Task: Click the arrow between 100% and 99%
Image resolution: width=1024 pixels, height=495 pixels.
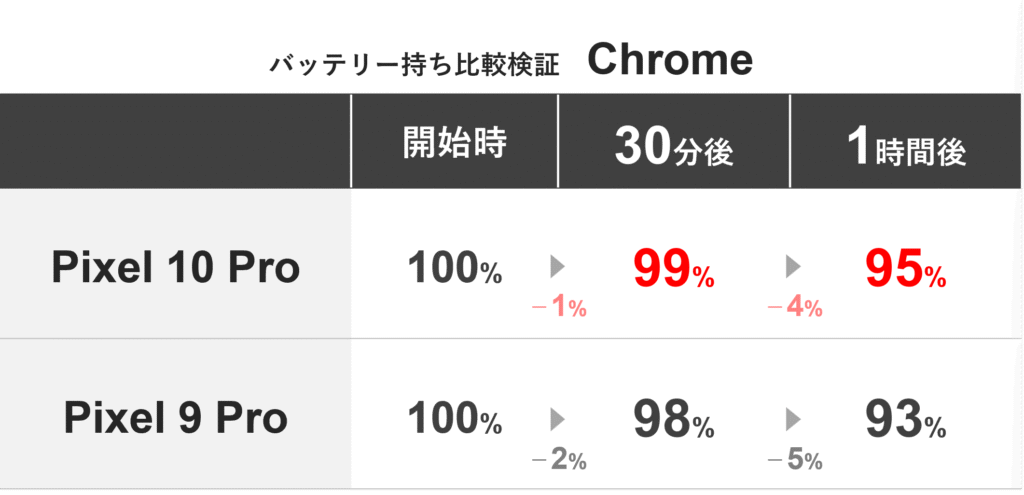Action: [558, 267]
